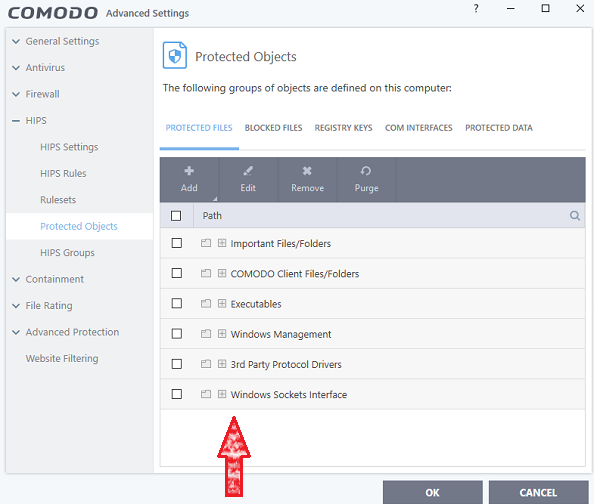This screenshot has height=504, width=594.
Task: Open Rulesets in sidebar
Action: coord(58,200)
